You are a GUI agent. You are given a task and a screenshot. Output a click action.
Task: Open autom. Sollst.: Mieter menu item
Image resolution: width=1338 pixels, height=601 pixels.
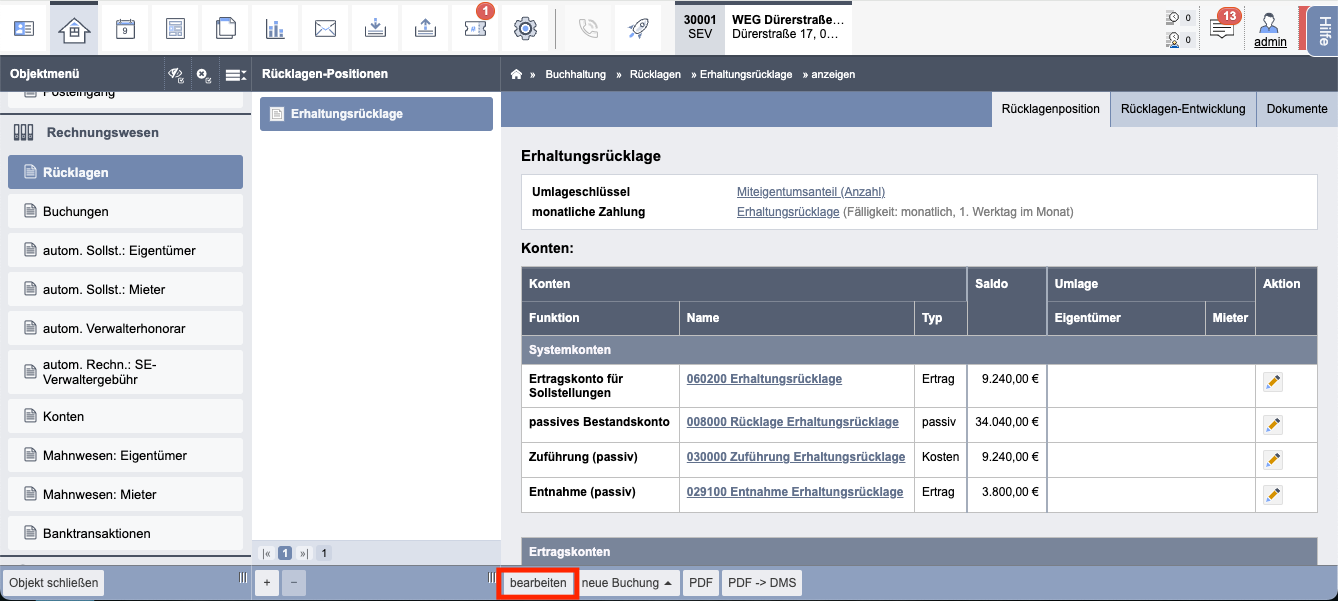[x=125, y=289]
